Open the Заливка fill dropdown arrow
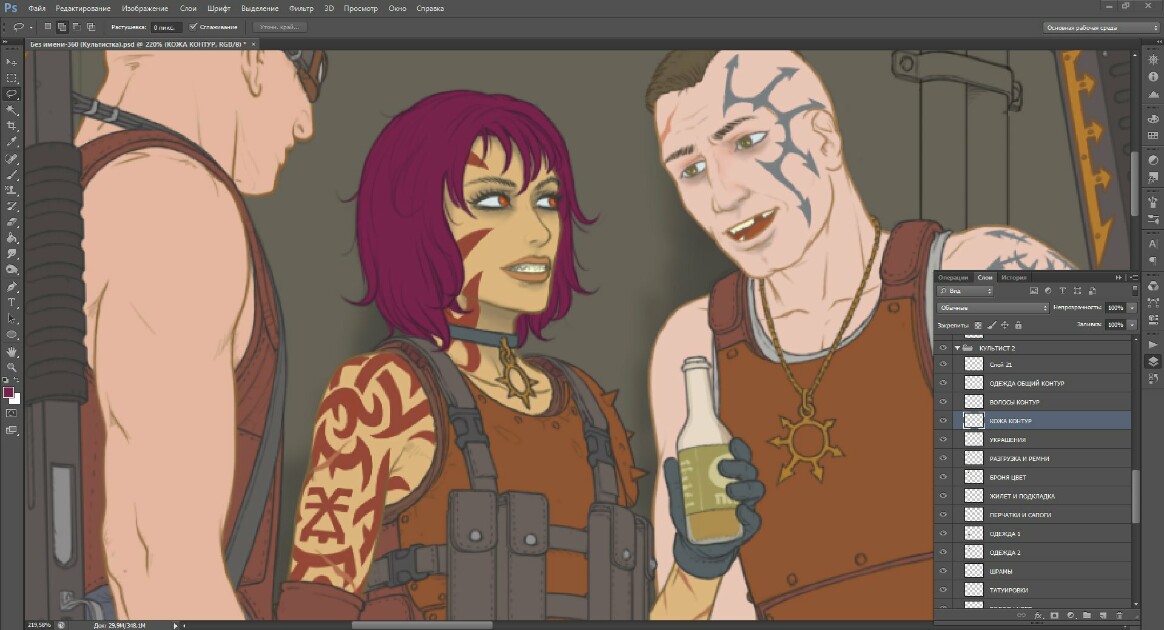This screenshot has height=630, width=1164. pos(1131,325)
